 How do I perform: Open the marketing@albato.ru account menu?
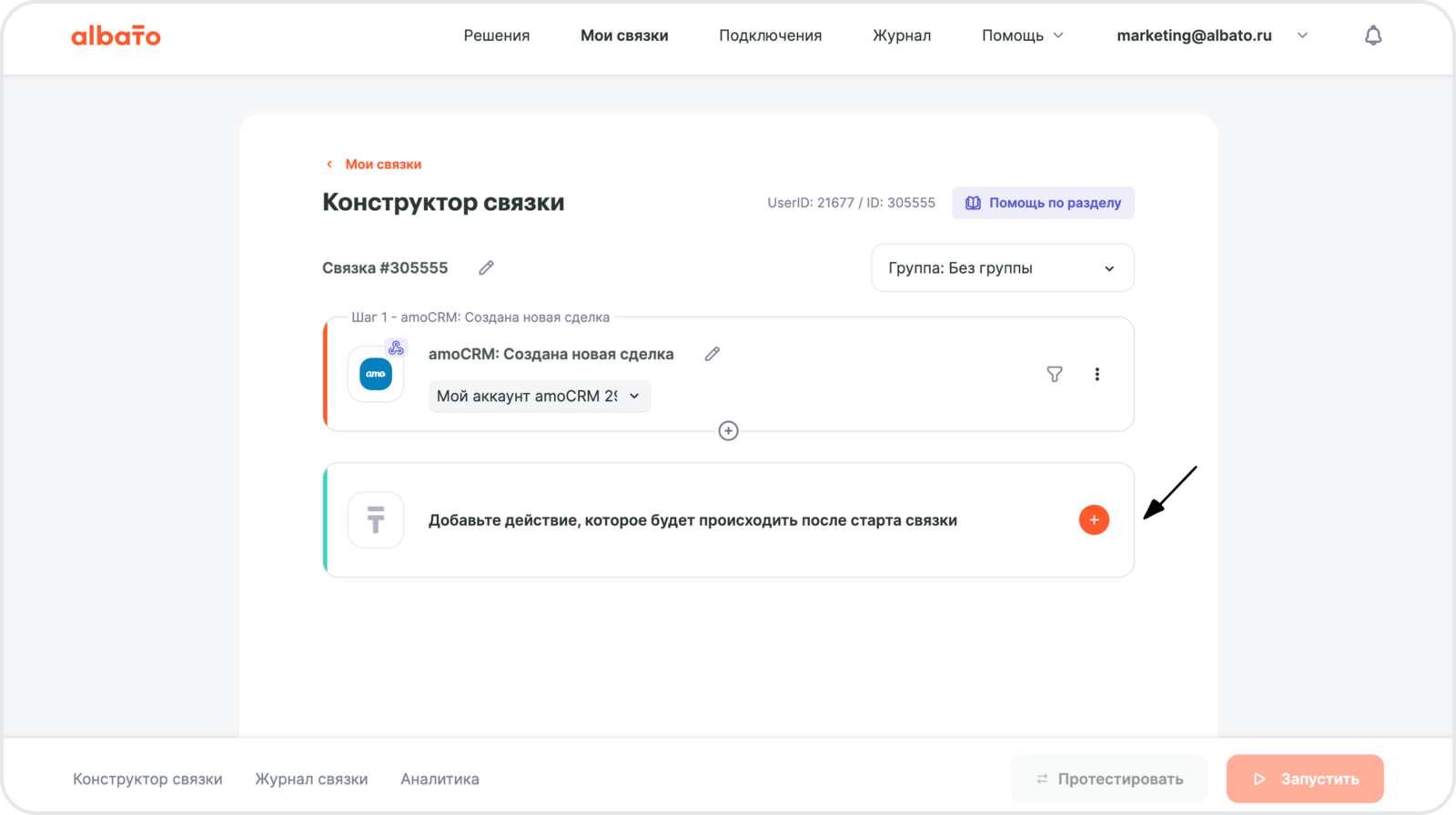(1211, 35)
